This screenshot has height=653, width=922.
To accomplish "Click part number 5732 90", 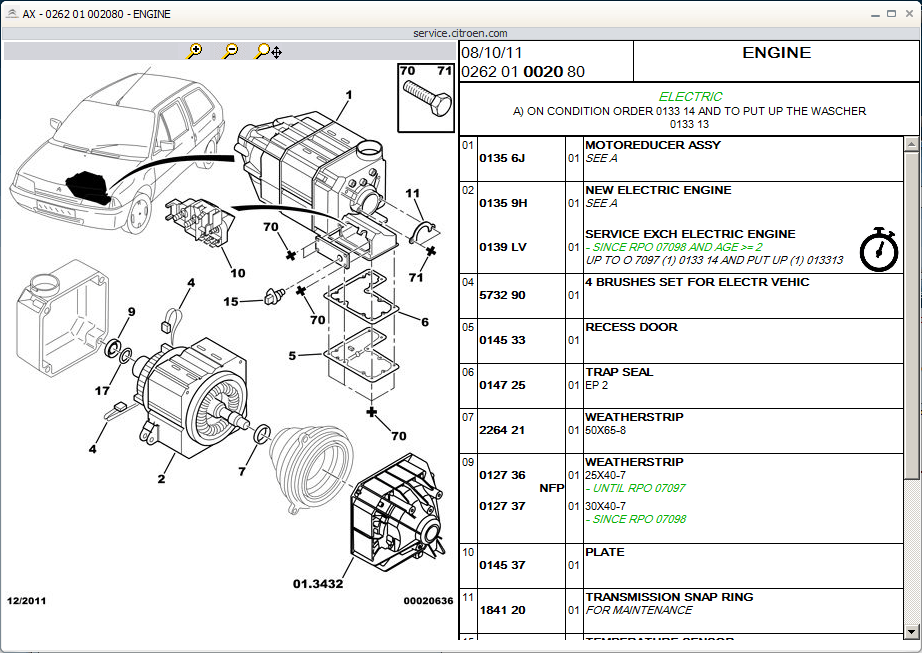I will tap(502, 296).
